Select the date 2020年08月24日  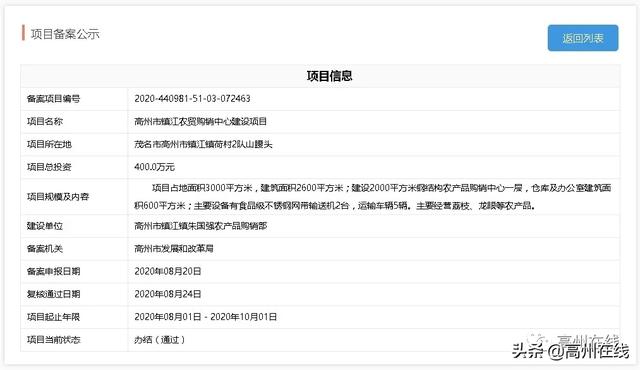[x=168, y=295]
